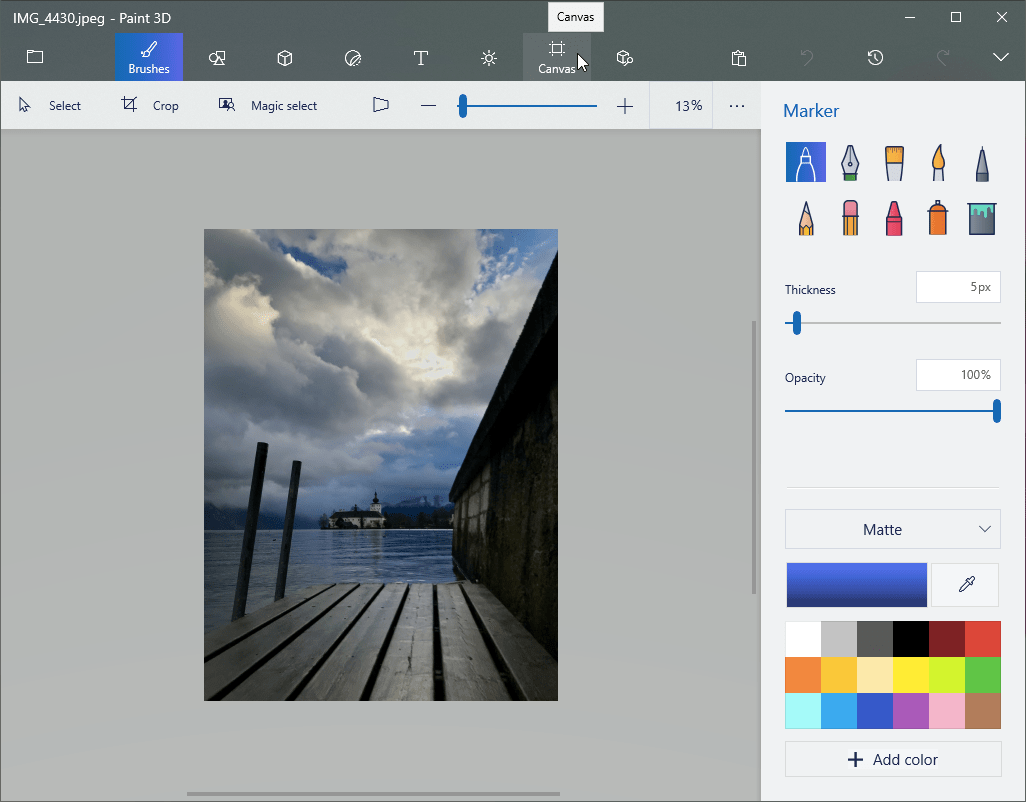Open the 2D shapes tab
Image resolution: width=1026 pixels, height=802 pixels.
(x=217, y=58)
